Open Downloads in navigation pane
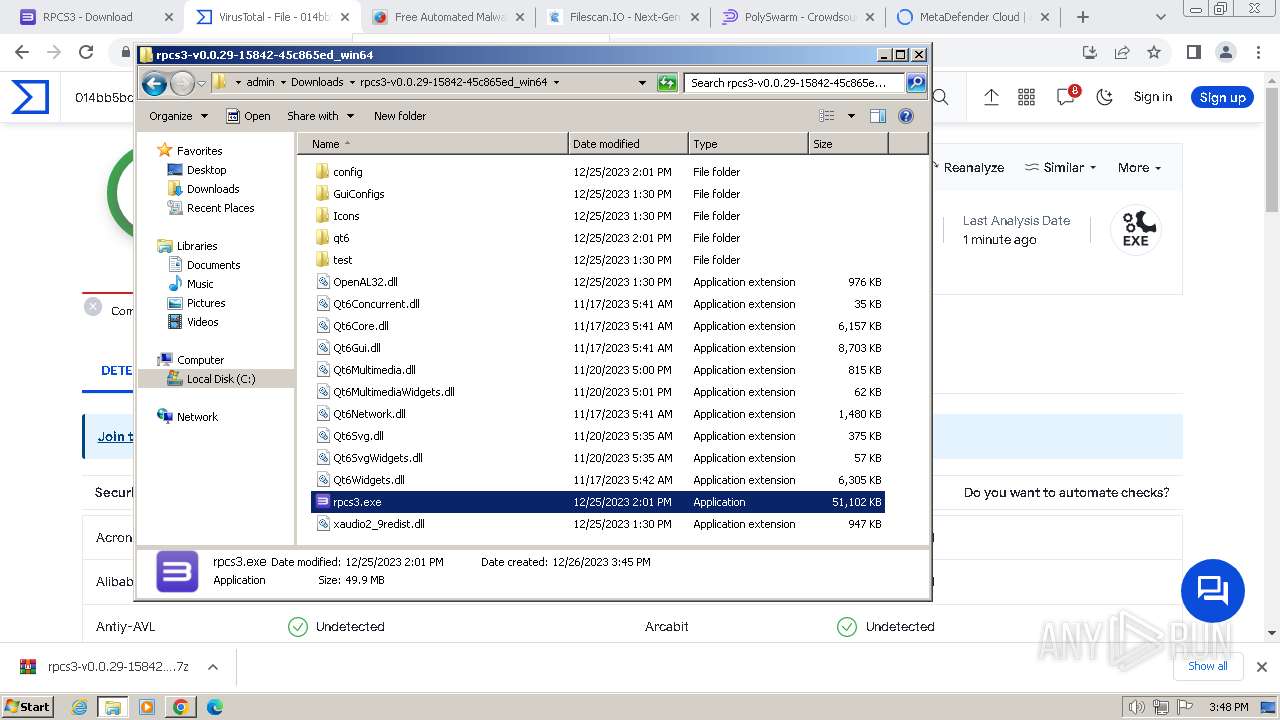Screen dimensions: 1280x720 tap(213, 189)
